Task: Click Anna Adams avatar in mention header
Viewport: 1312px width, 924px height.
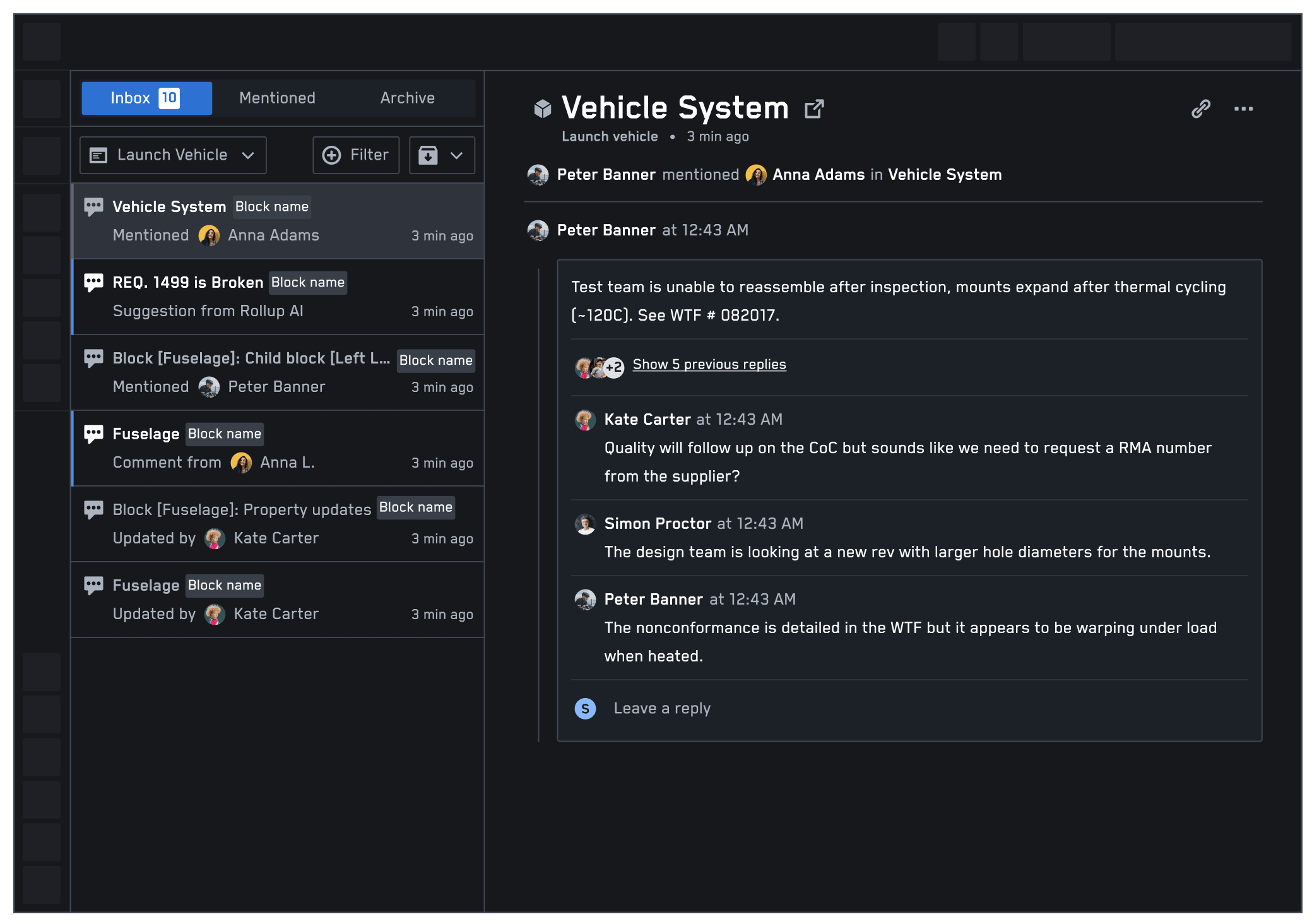Action: pyautogui.click(x=755, y=175)
